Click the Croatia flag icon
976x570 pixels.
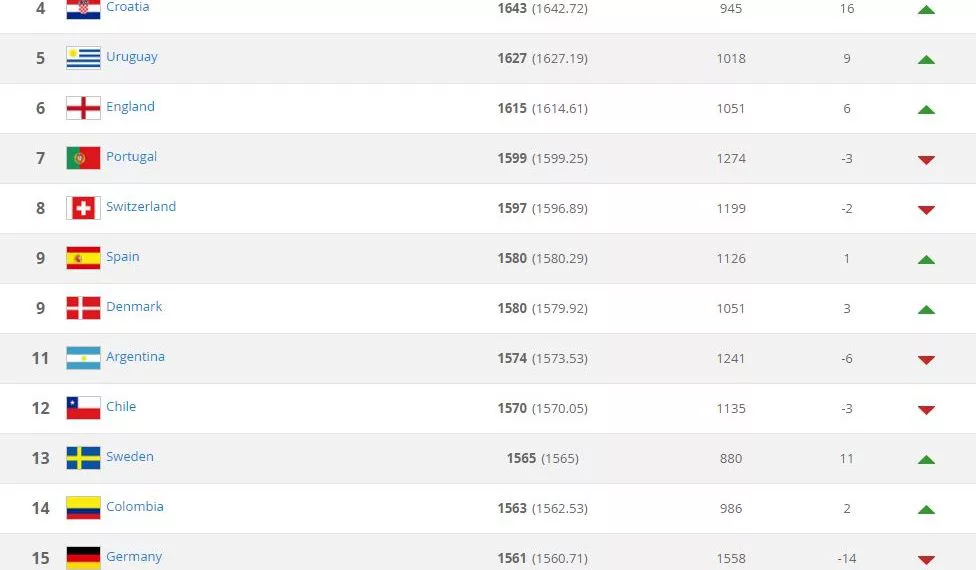pos(83,9)
